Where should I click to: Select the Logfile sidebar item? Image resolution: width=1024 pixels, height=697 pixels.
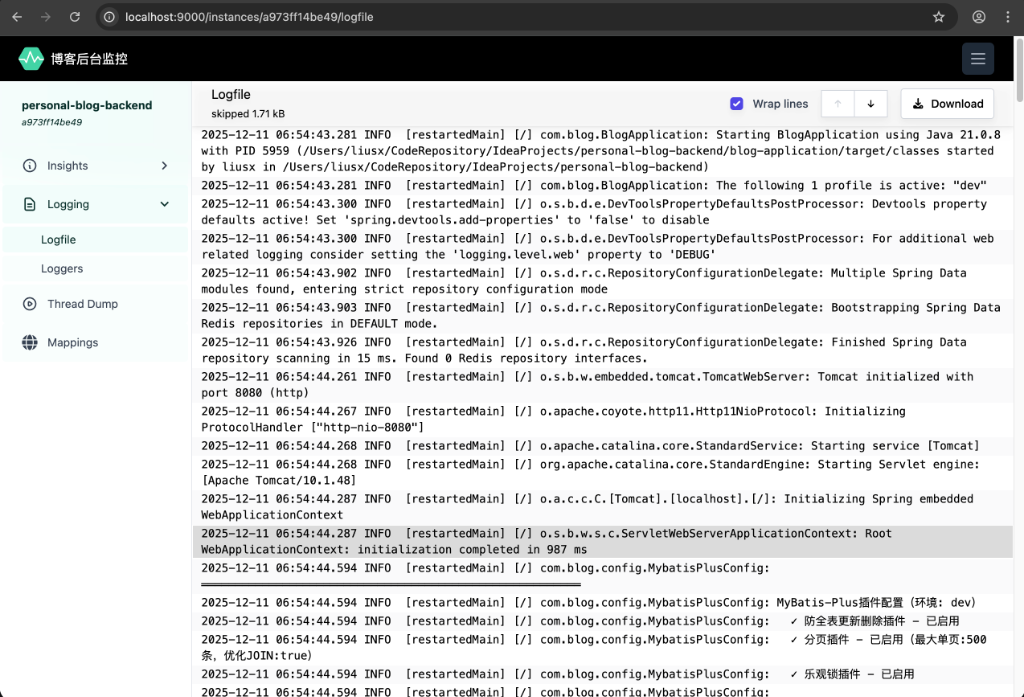(x=58, y=240)
